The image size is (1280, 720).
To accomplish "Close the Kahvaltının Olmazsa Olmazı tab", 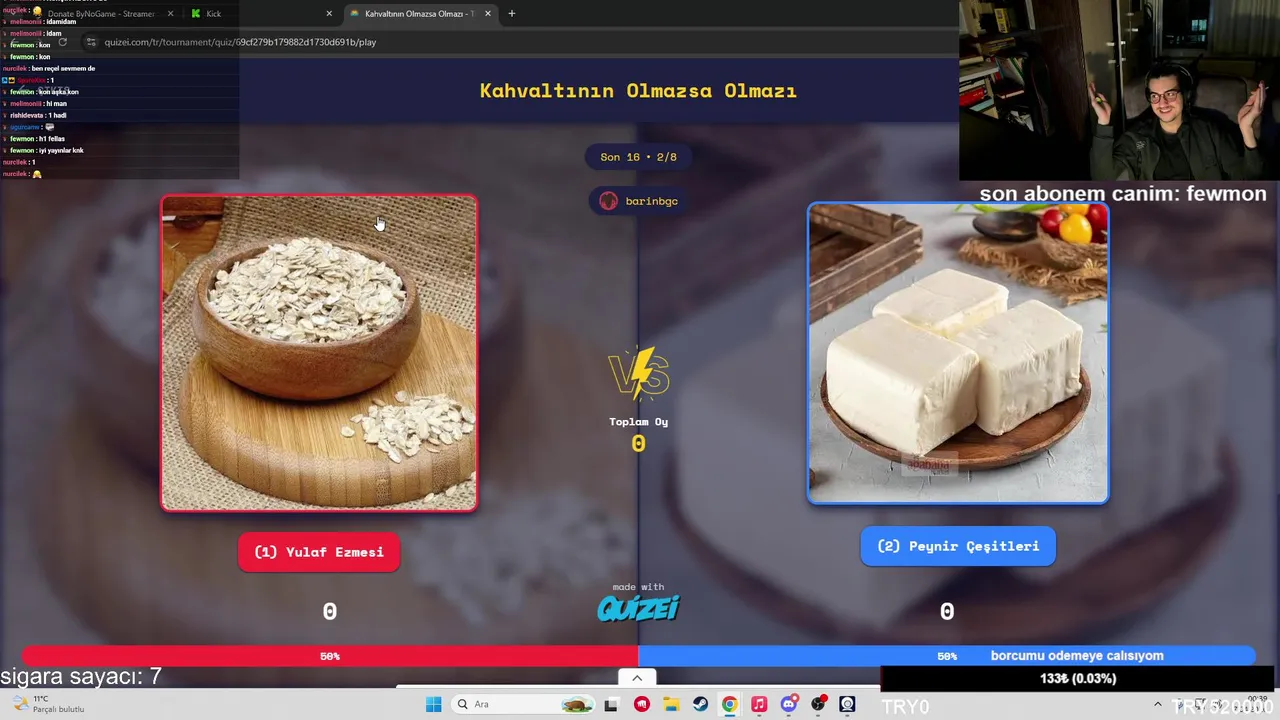I will (x=488, y=14).
